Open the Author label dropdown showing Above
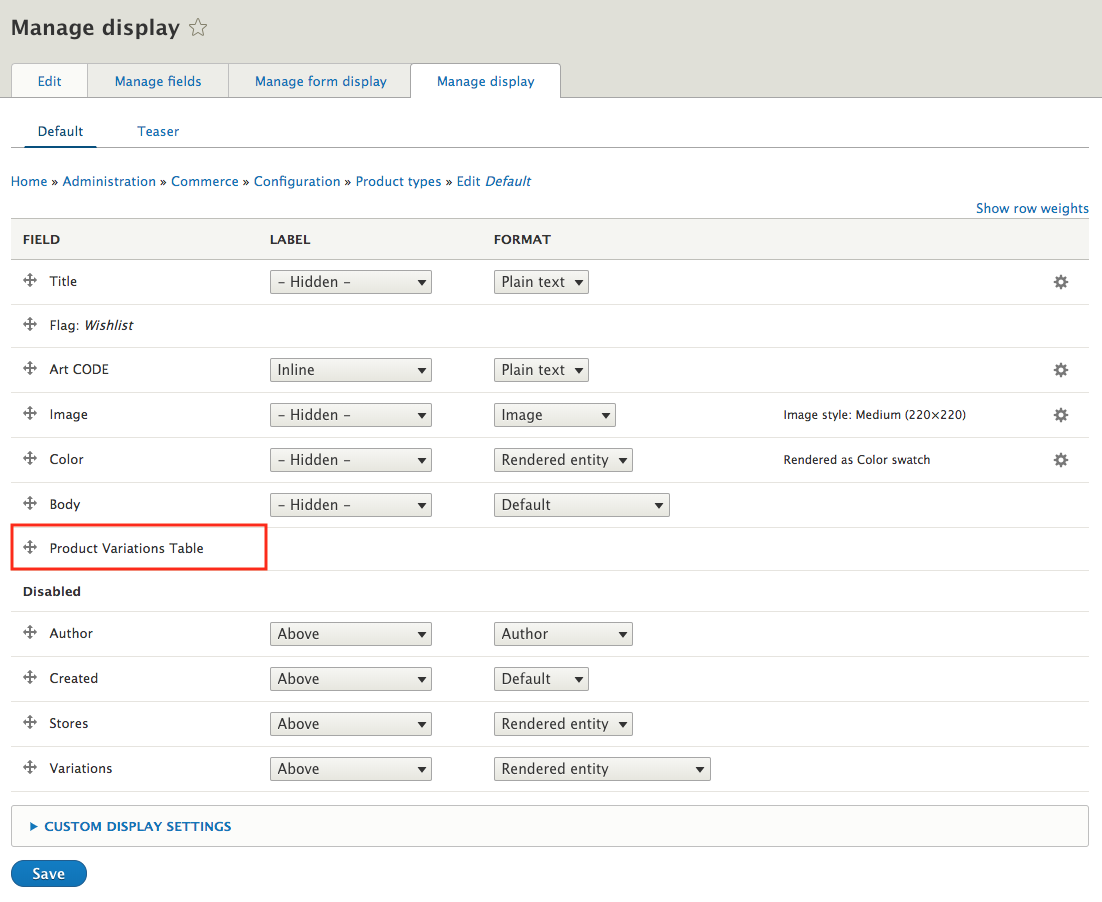This screenshot has width=1102, height=902. point(350,633)
